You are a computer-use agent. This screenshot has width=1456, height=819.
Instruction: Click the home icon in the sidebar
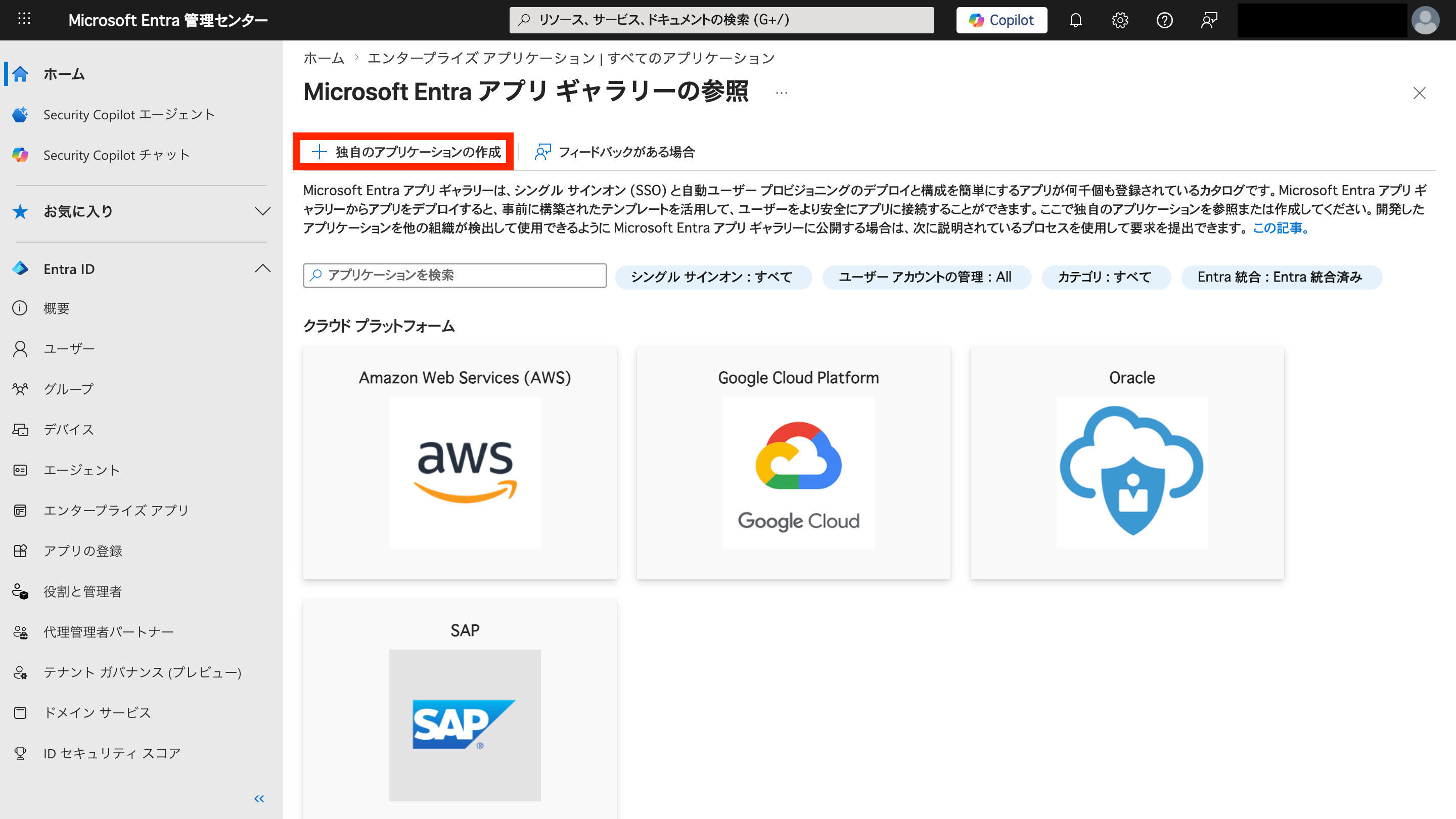pyautogui.click(x=20, y=74)
